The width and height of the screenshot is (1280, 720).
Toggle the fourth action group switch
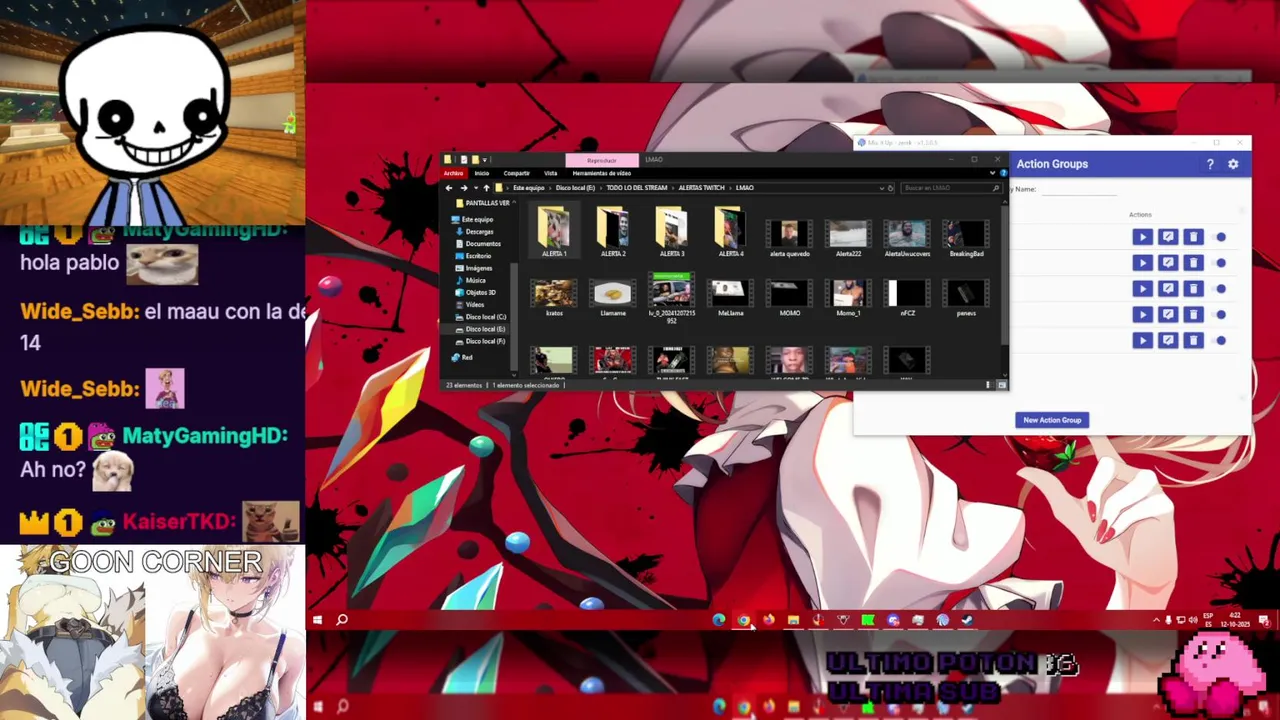point(1221,315)
